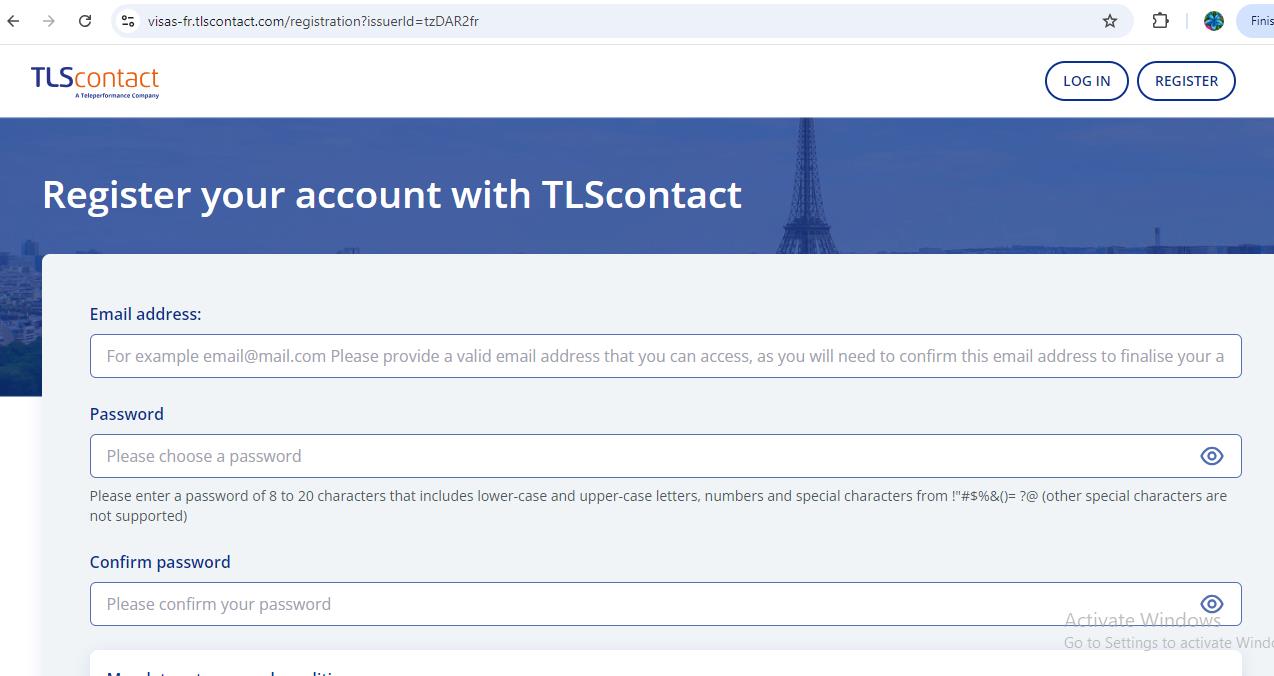This screenshot has width=1274, height=676.
Task: Open the Chrome profile avatar
Action: [1213, 20]
